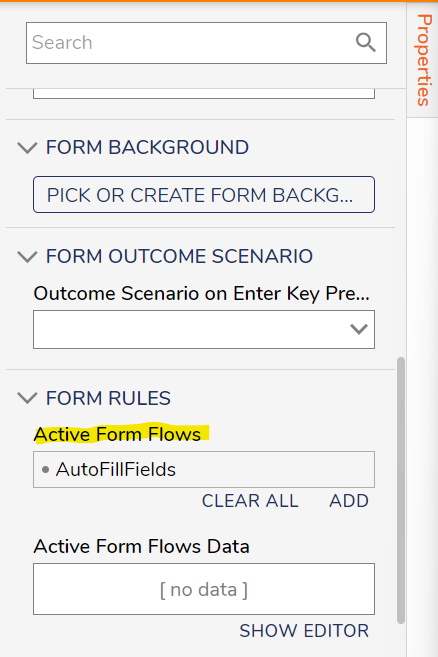Collapse the FORM BACKGROUND heading text
The height and width of the screenshot is (657, 438).
tap(147, 147)
